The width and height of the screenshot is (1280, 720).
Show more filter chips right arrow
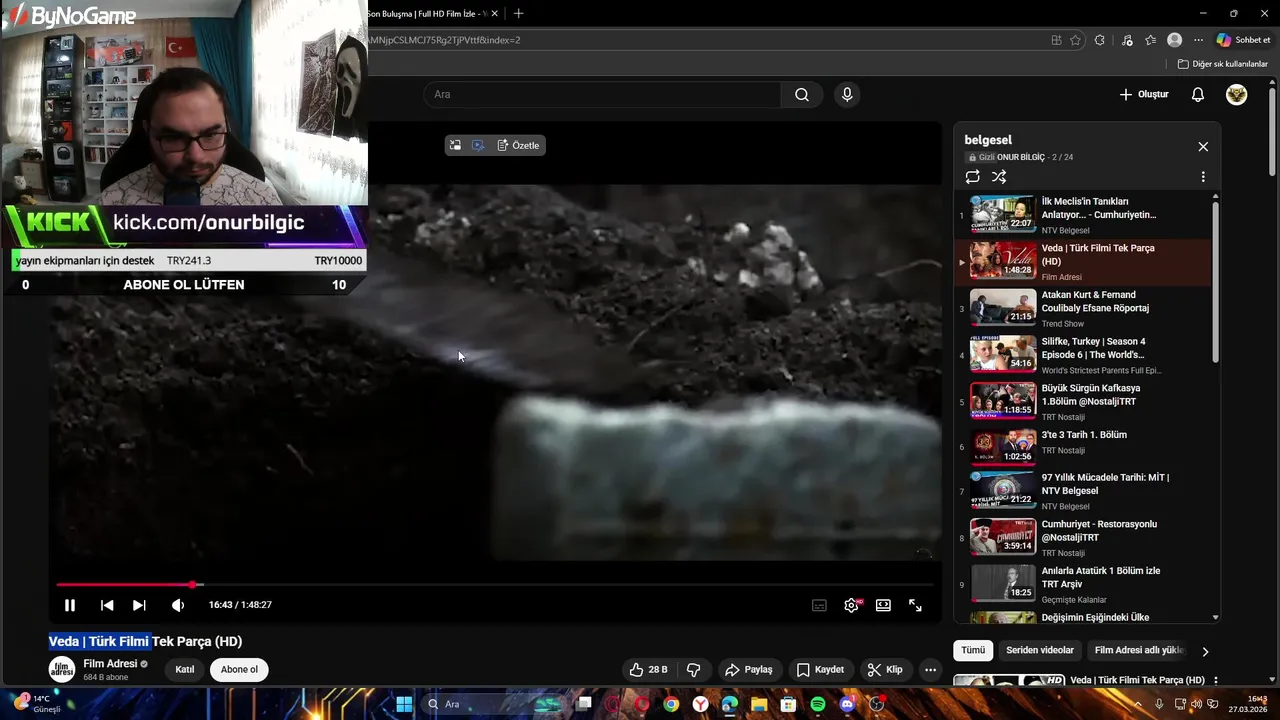click(x=1205, y=651)
